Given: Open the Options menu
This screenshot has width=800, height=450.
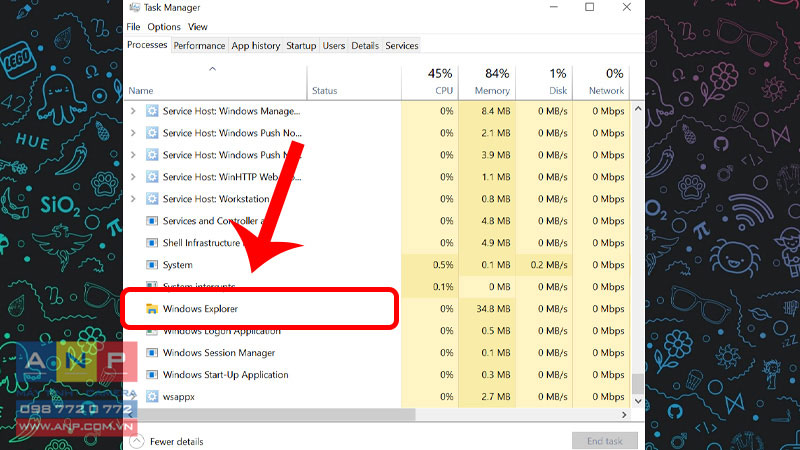Looking at the screenshot, I should 164,27.
